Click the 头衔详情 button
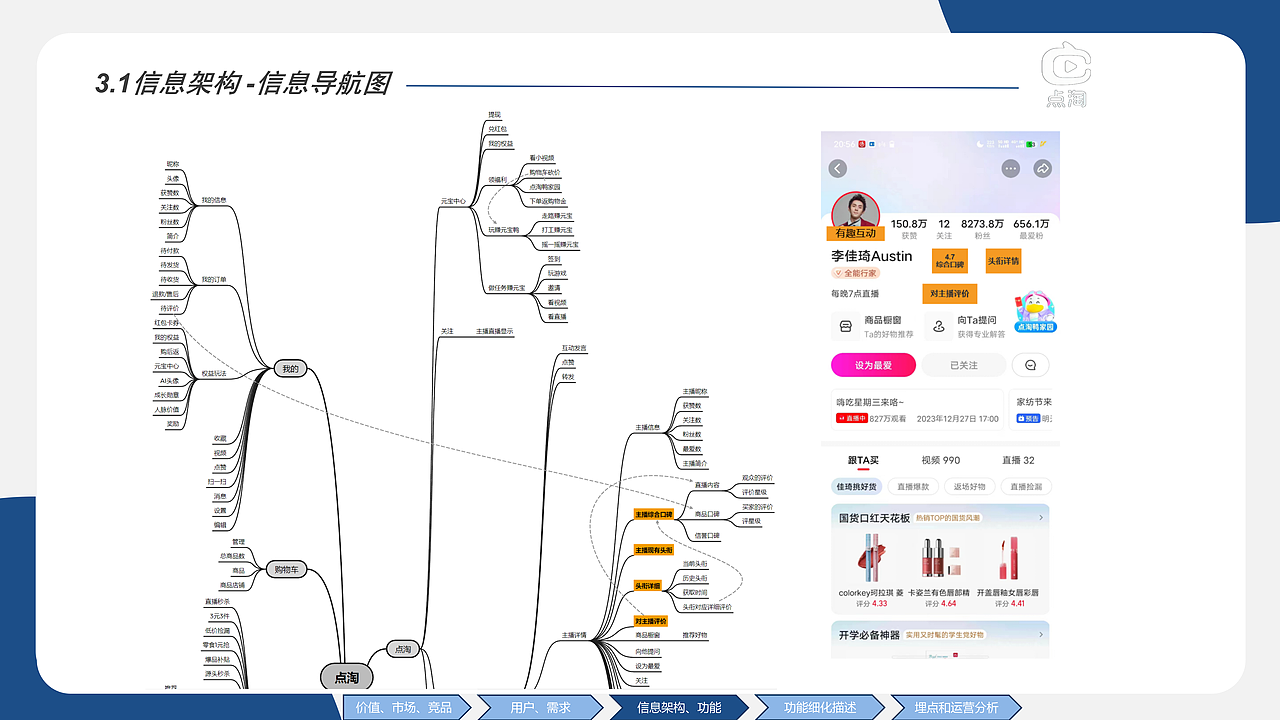Viewport: 1280px width, 720px height. tap(1004, 260)
